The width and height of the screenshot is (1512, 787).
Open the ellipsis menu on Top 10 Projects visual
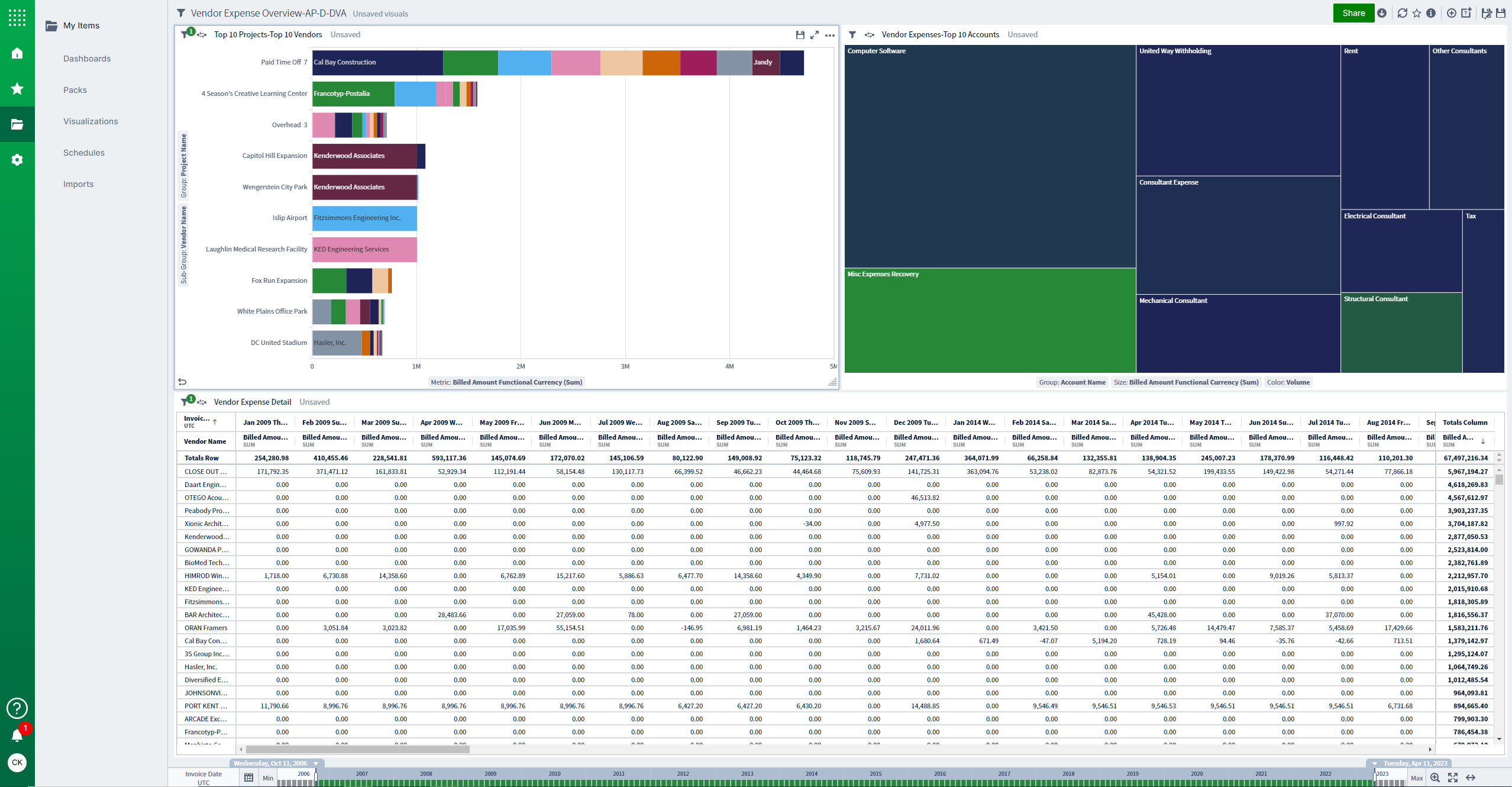[x=829, y=36]
